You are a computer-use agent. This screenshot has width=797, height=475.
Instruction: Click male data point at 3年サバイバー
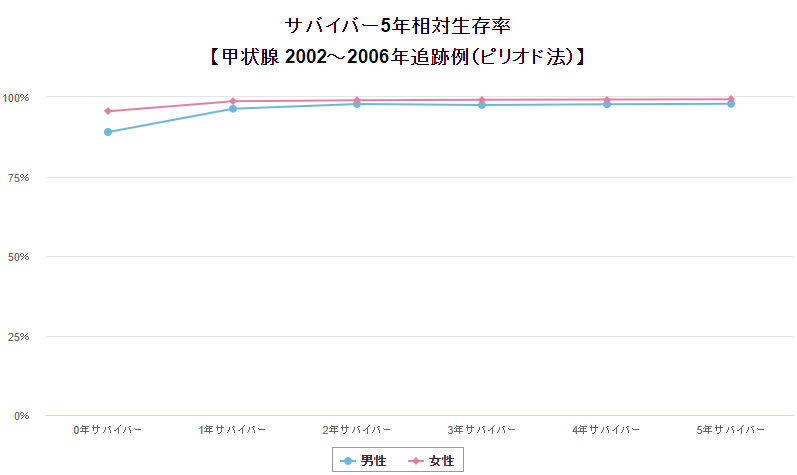point(482,105)
